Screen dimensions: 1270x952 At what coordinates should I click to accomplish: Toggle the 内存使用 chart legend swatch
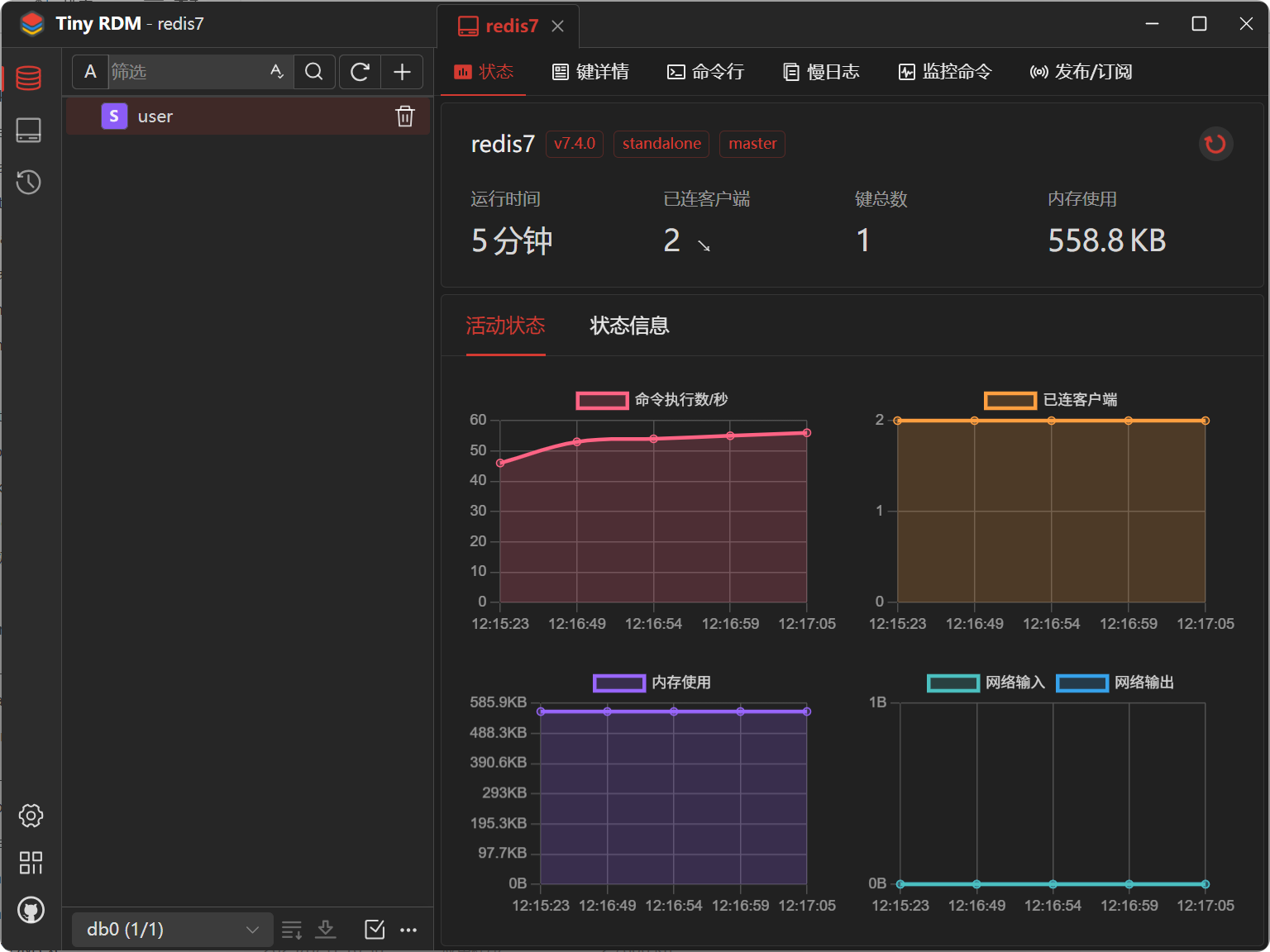(619, 683)
